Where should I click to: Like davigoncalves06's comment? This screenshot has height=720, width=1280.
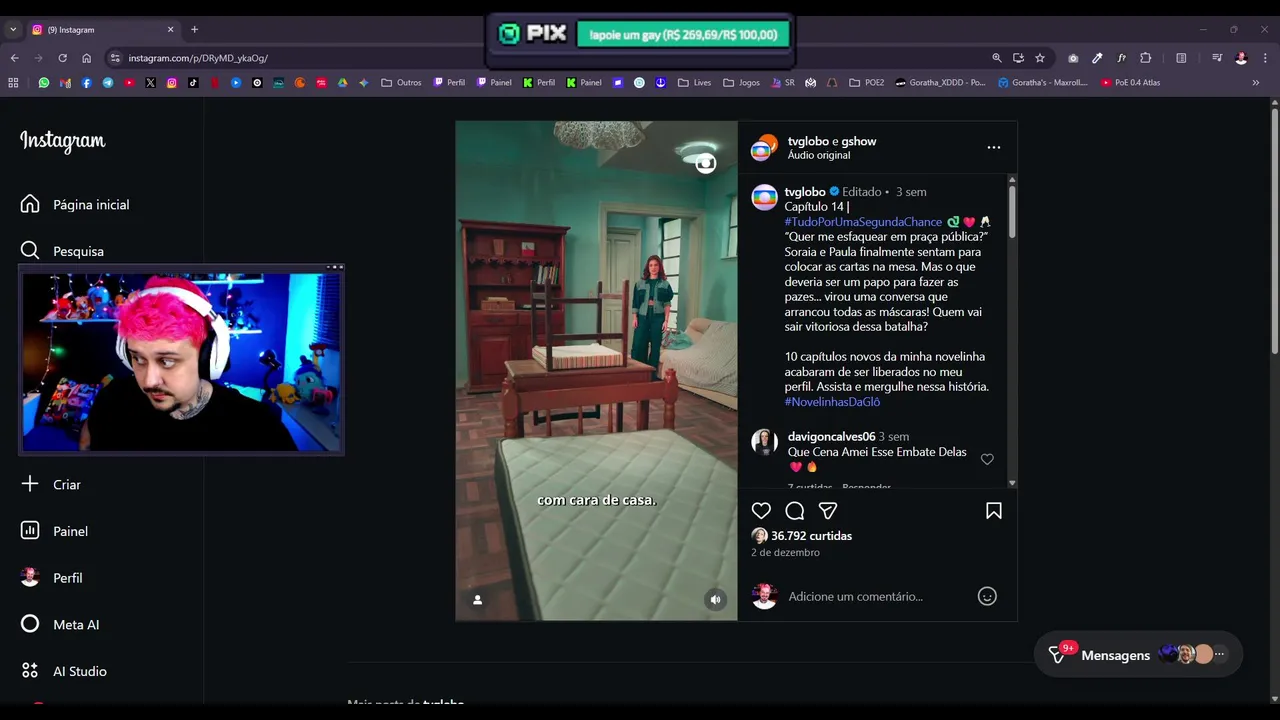click(x=987, y=459)
